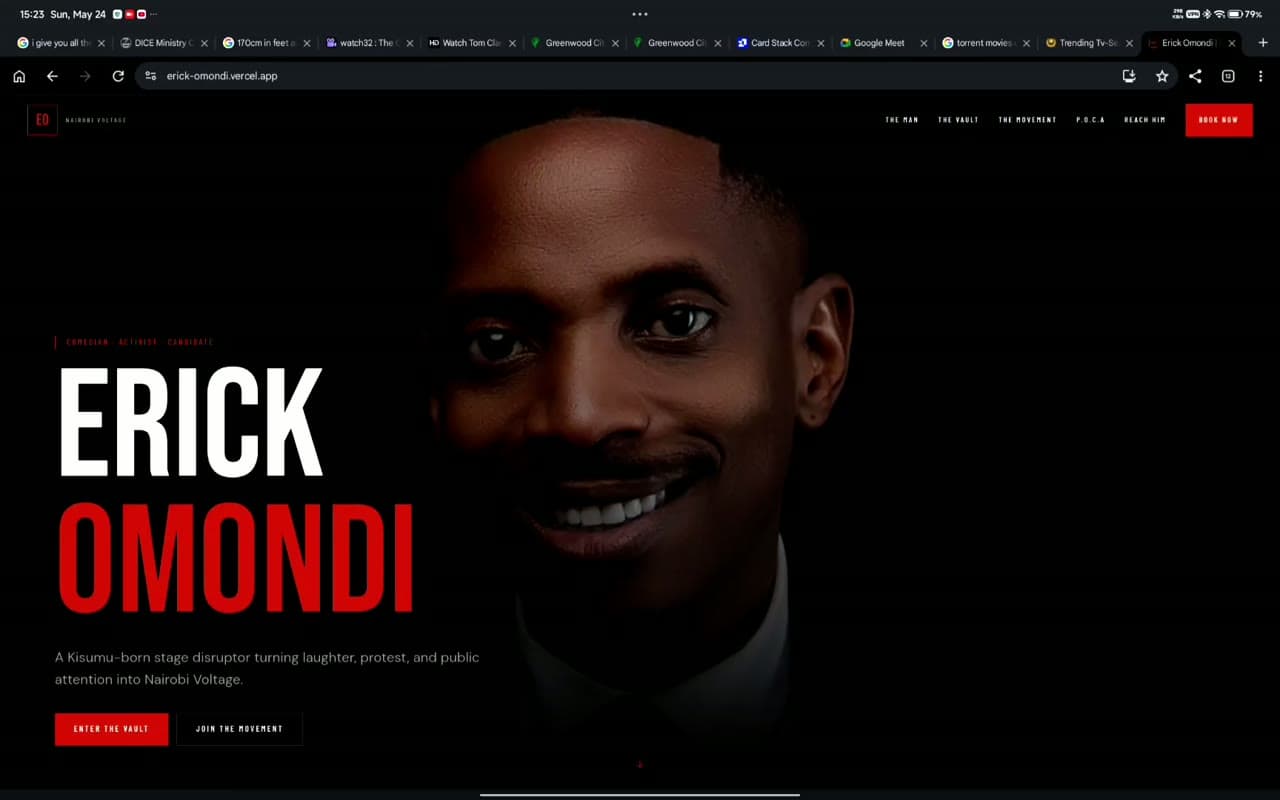Screen dimensions: 1280x800
Task: Go to the browser home page icon
Action: [x=19, y=76]
